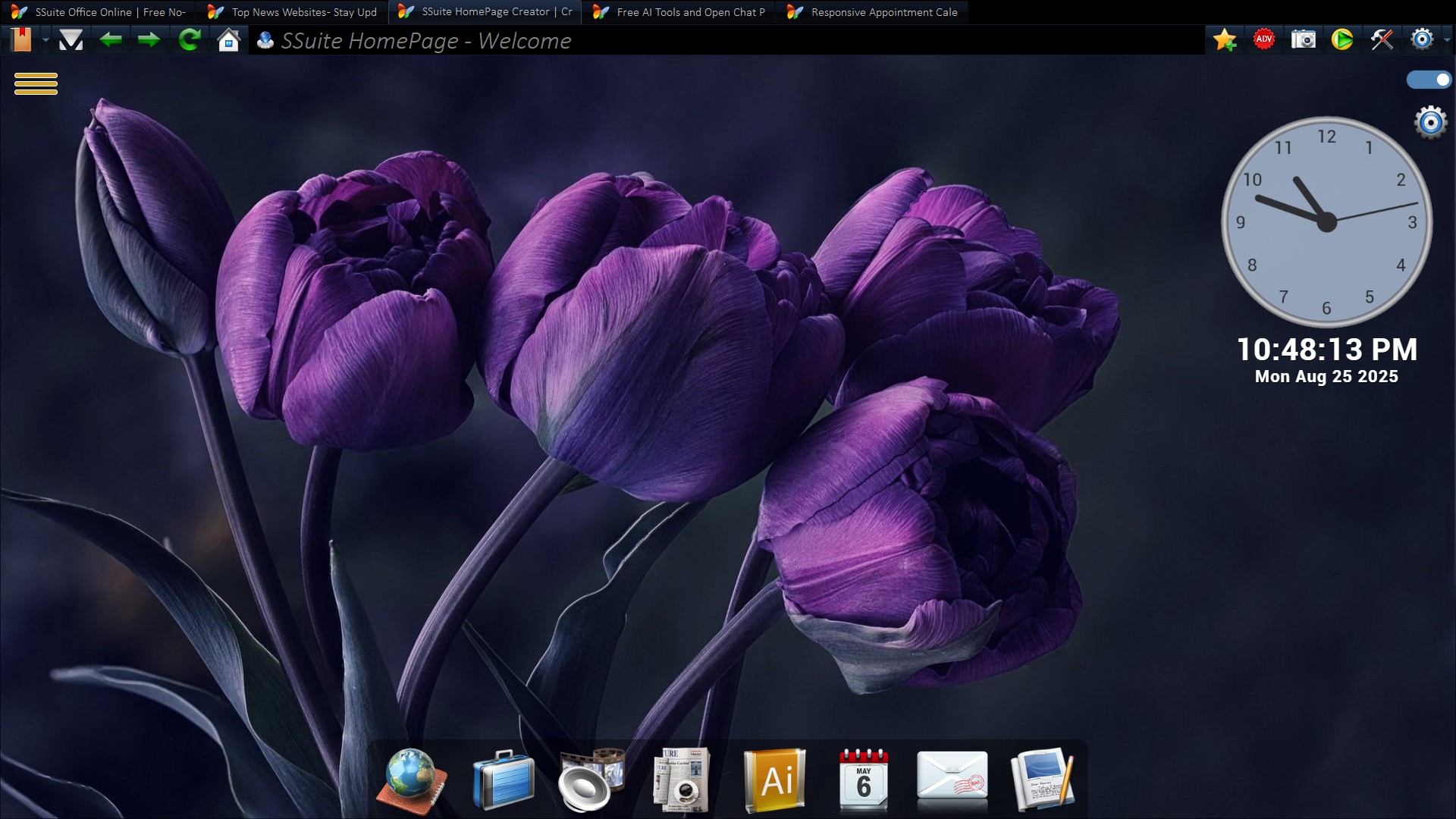Open the envelope mail icon in the dock

952,779
